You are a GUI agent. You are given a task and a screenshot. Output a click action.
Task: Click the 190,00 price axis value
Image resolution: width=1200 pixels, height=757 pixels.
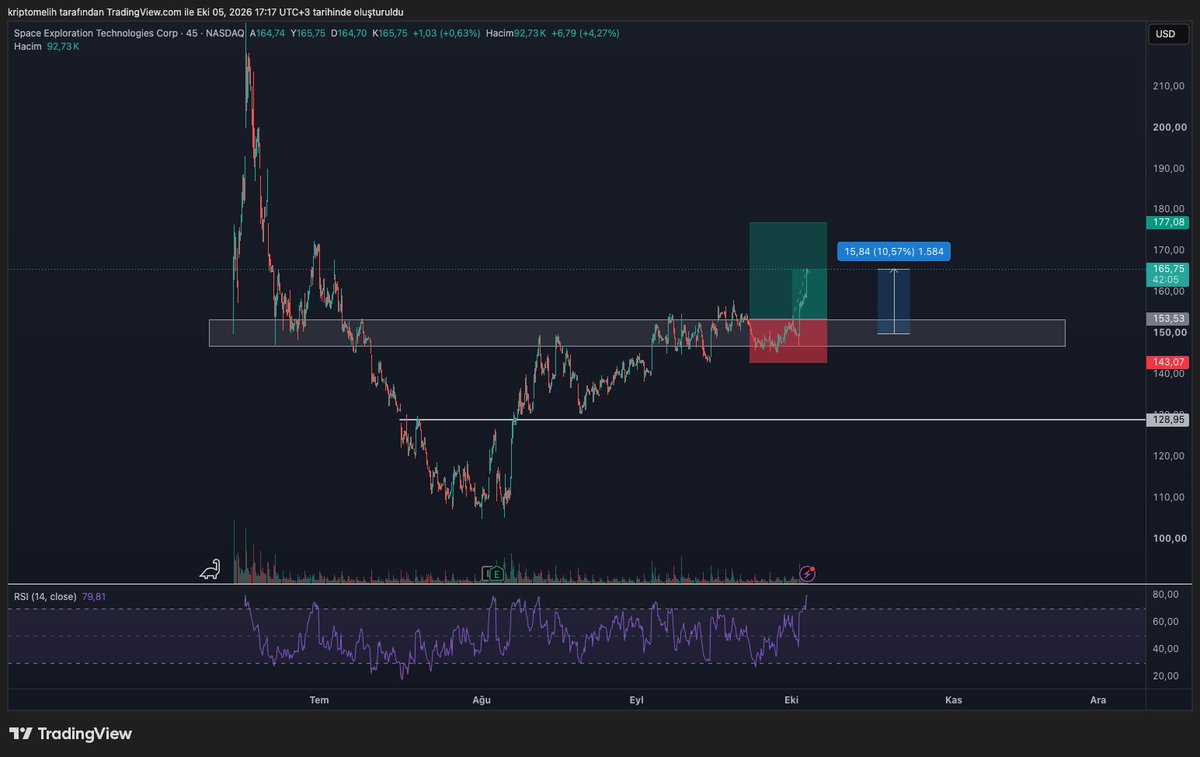[1168, 168]
